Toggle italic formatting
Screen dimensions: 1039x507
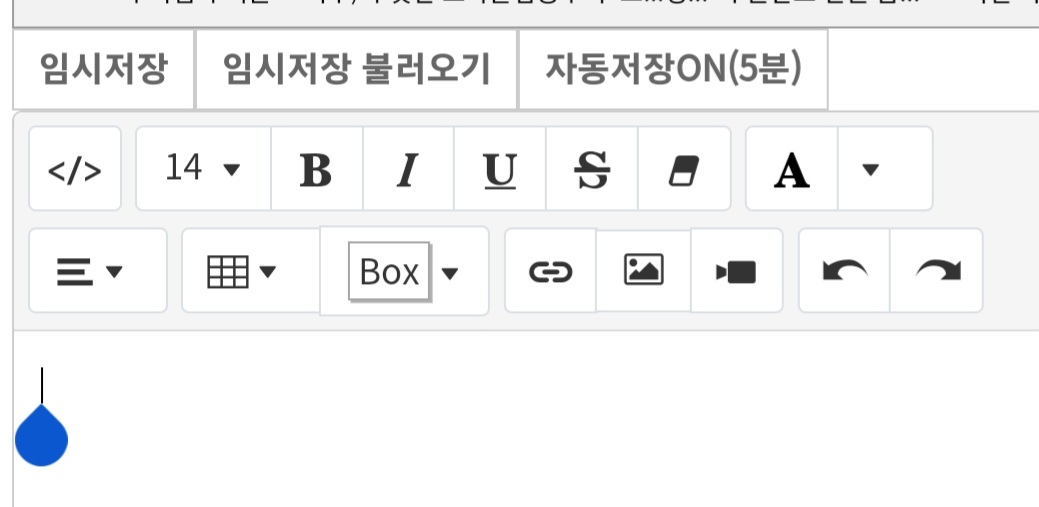408,168
